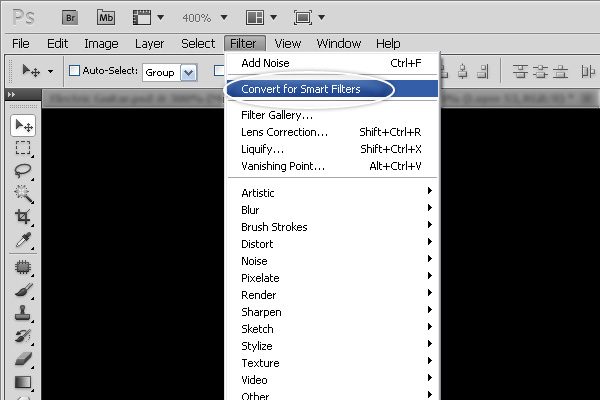Open the Move tool preset picker arrow
600x400 pixels.
click(51, 71)
